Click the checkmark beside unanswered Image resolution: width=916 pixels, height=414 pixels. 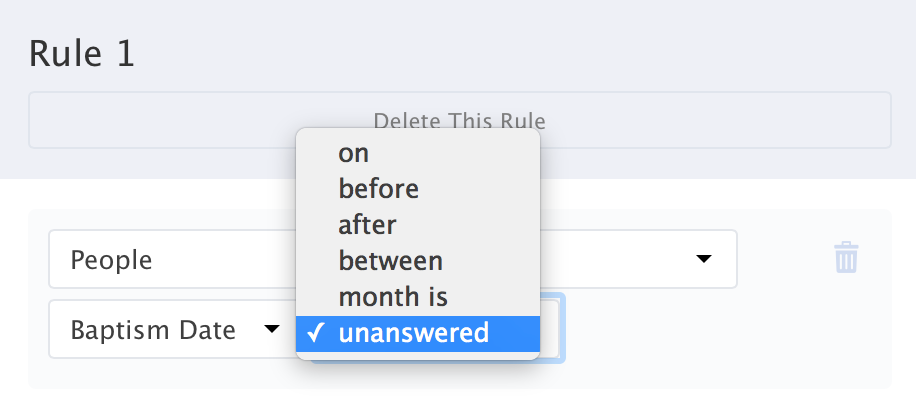(317, 333)
